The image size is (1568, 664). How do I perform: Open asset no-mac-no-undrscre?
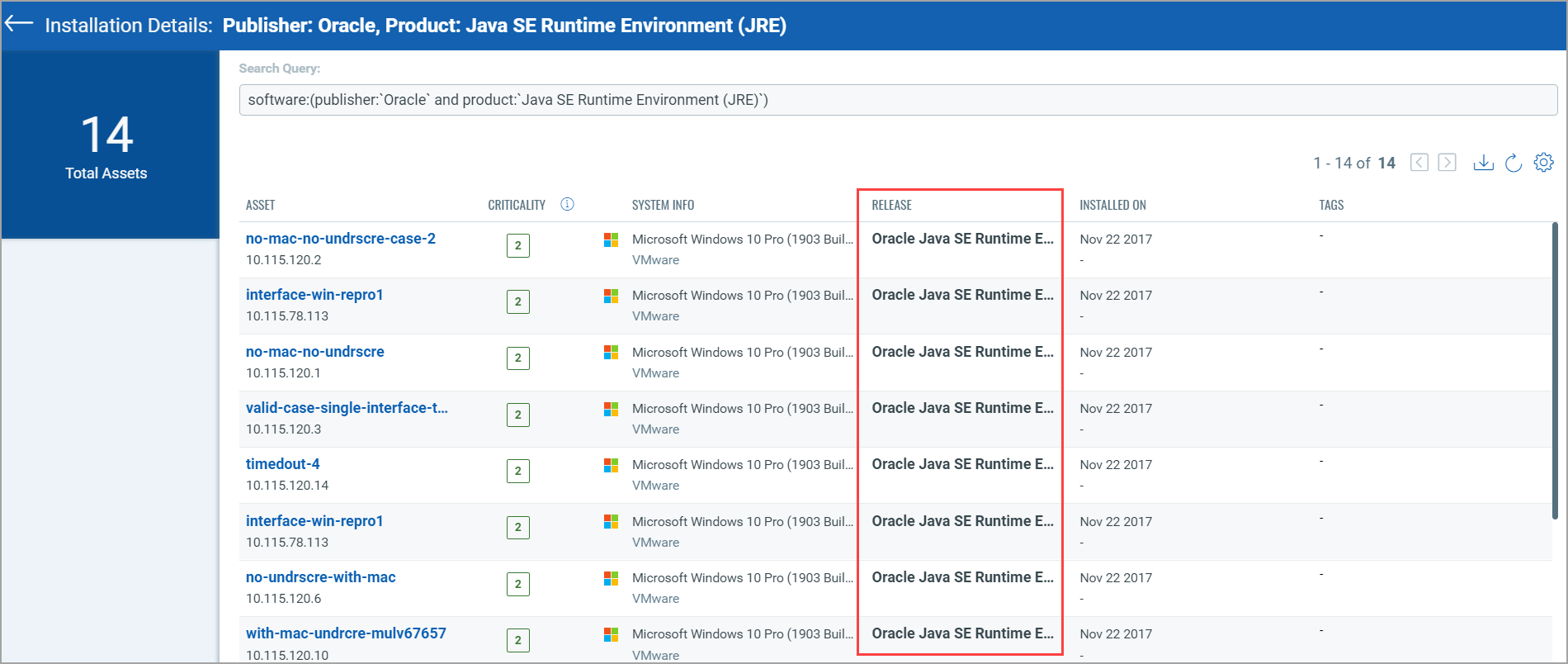pyautogui.click(x=315, y=352)
